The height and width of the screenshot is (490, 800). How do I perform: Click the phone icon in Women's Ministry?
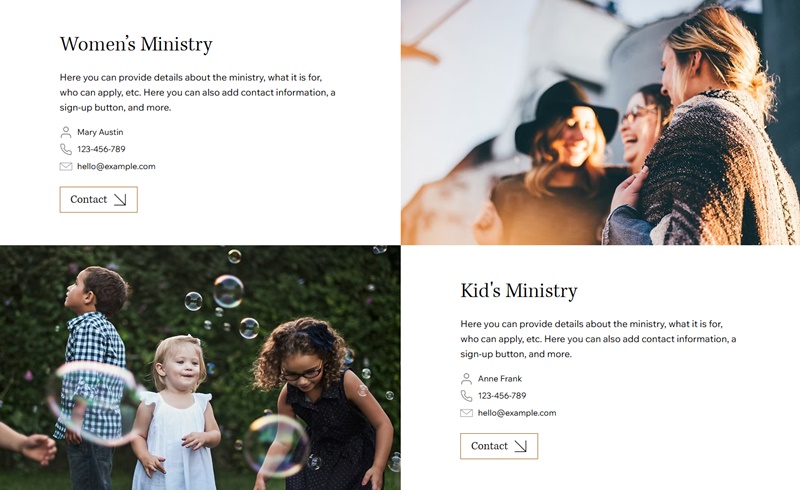tap(66, 149)
